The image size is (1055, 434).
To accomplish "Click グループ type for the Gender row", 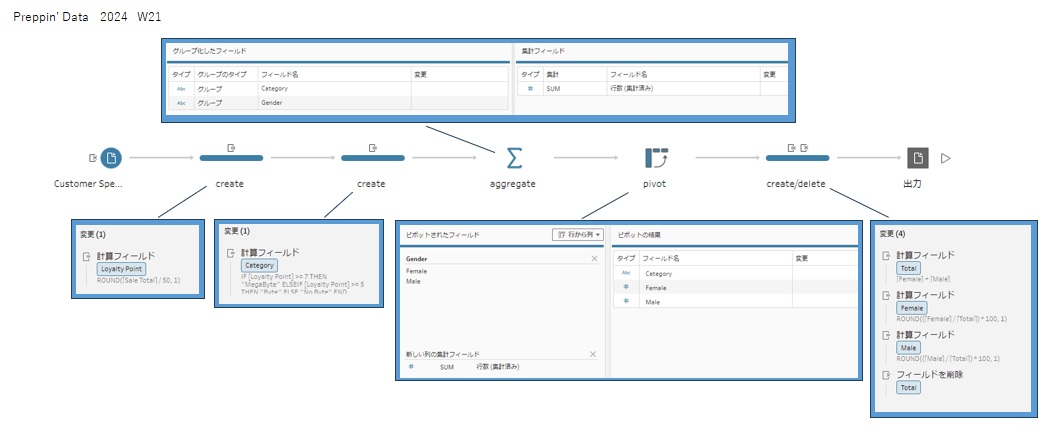I will 209,103.
